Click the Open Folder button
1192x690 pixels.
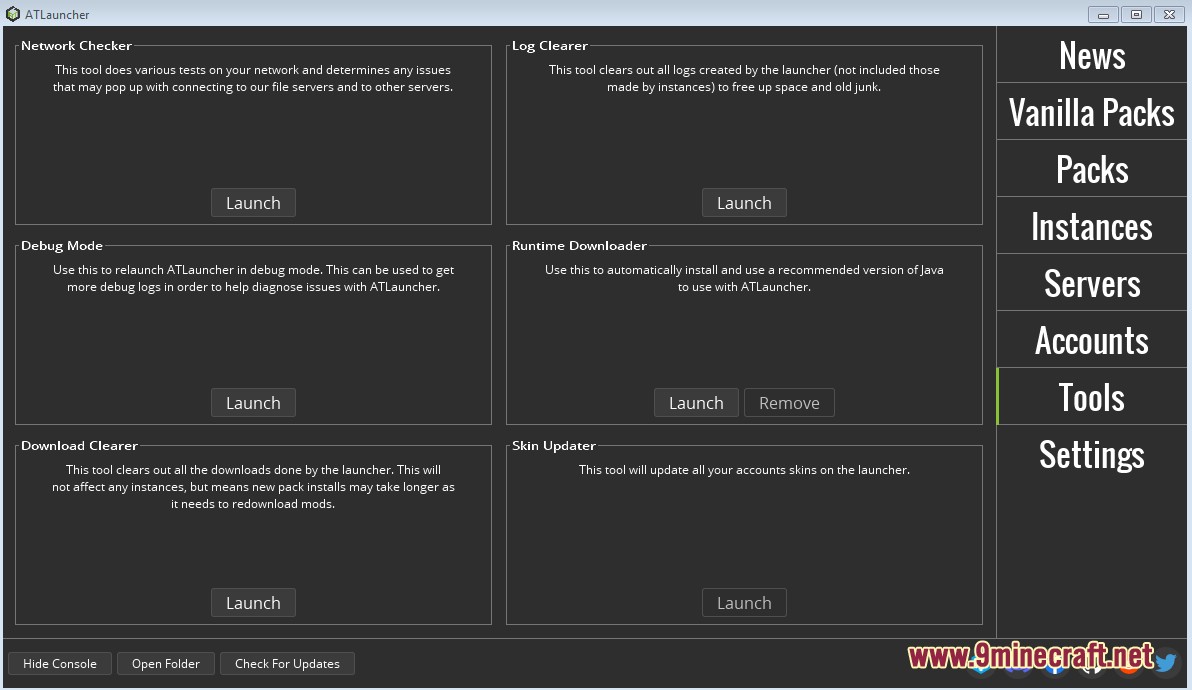166,663
